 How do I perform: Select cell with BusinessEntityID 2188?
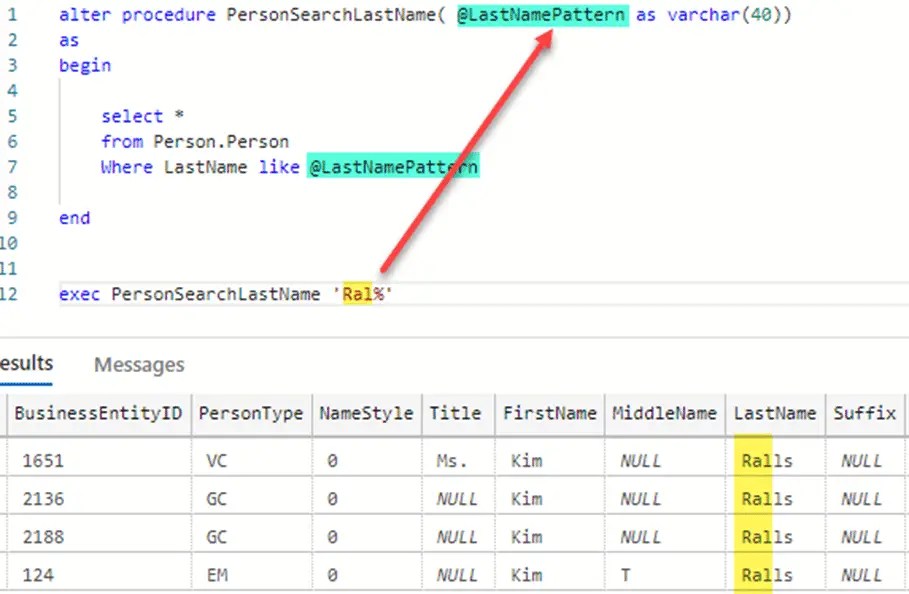pyautogui.click(x=99, y=537)
